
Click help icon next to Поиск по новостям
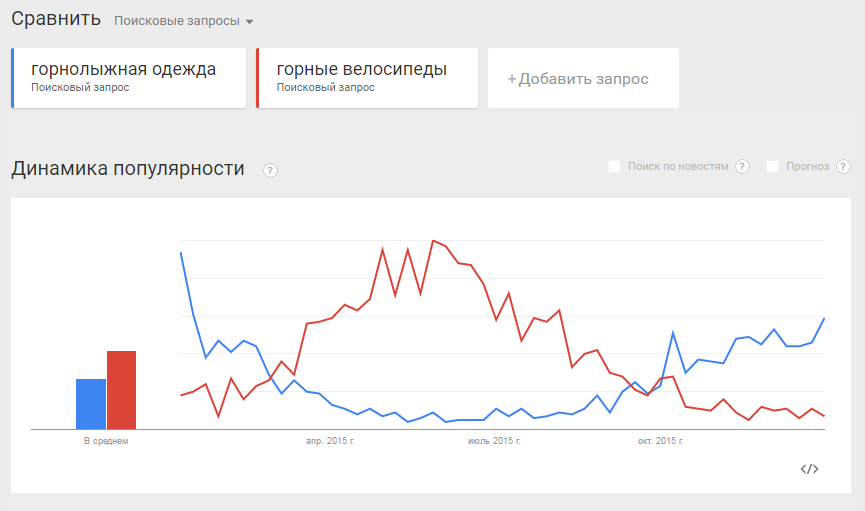[x=742, y=166]
